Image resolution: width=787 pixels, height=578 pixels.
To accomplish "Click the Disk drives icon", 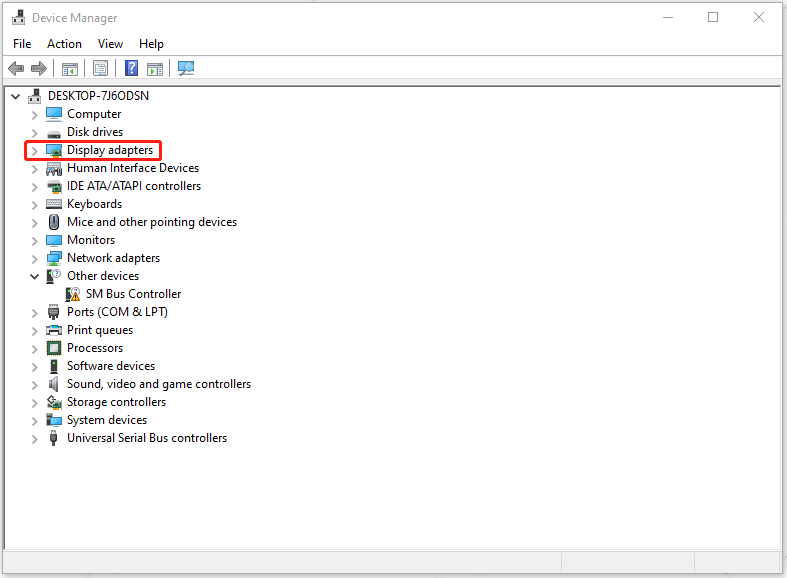I will click(54, 133).
